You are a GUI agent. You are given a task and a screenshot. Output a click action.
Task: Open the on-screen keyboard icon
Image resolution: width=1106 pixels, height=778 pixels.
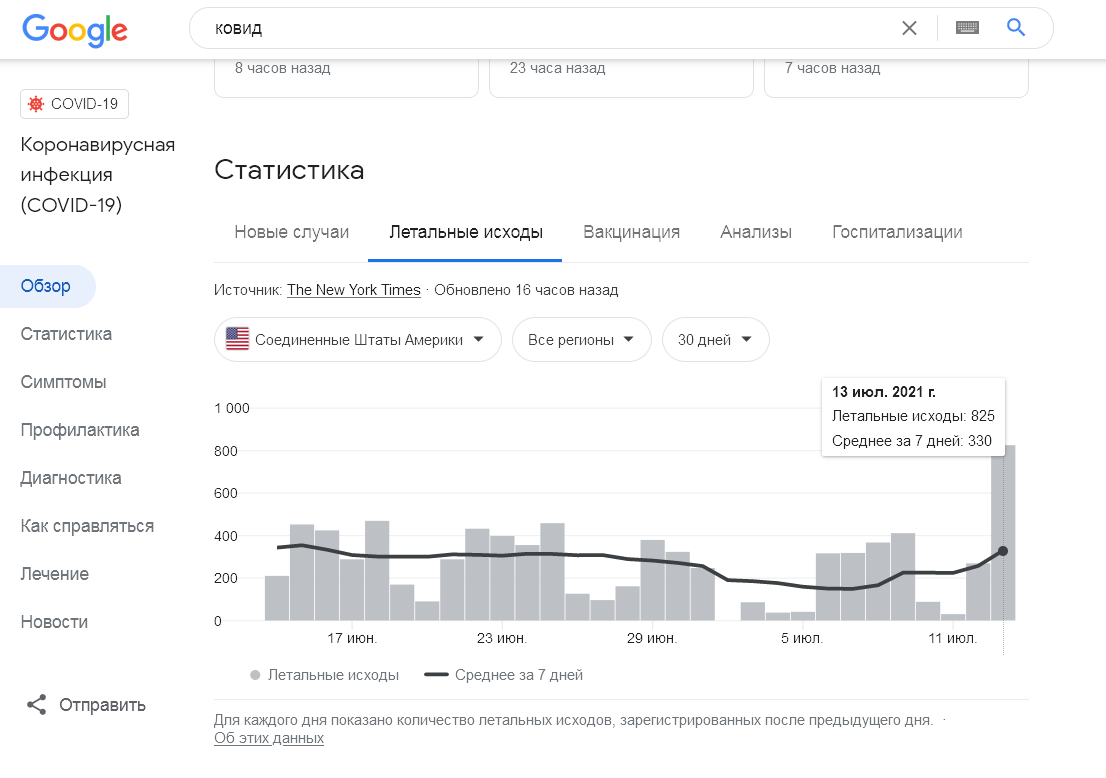coord(966,28)
